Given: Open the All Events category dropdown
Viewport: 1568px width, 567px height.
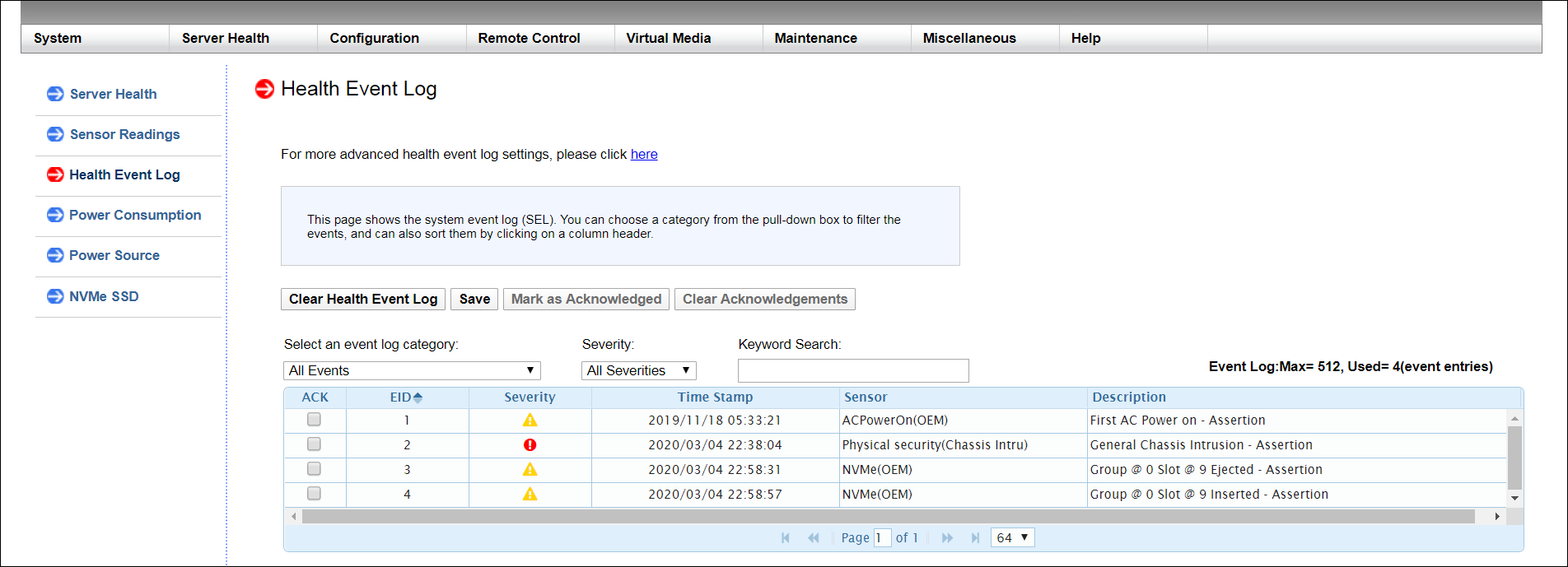Looking at the screenshot, I should [412, 371].
